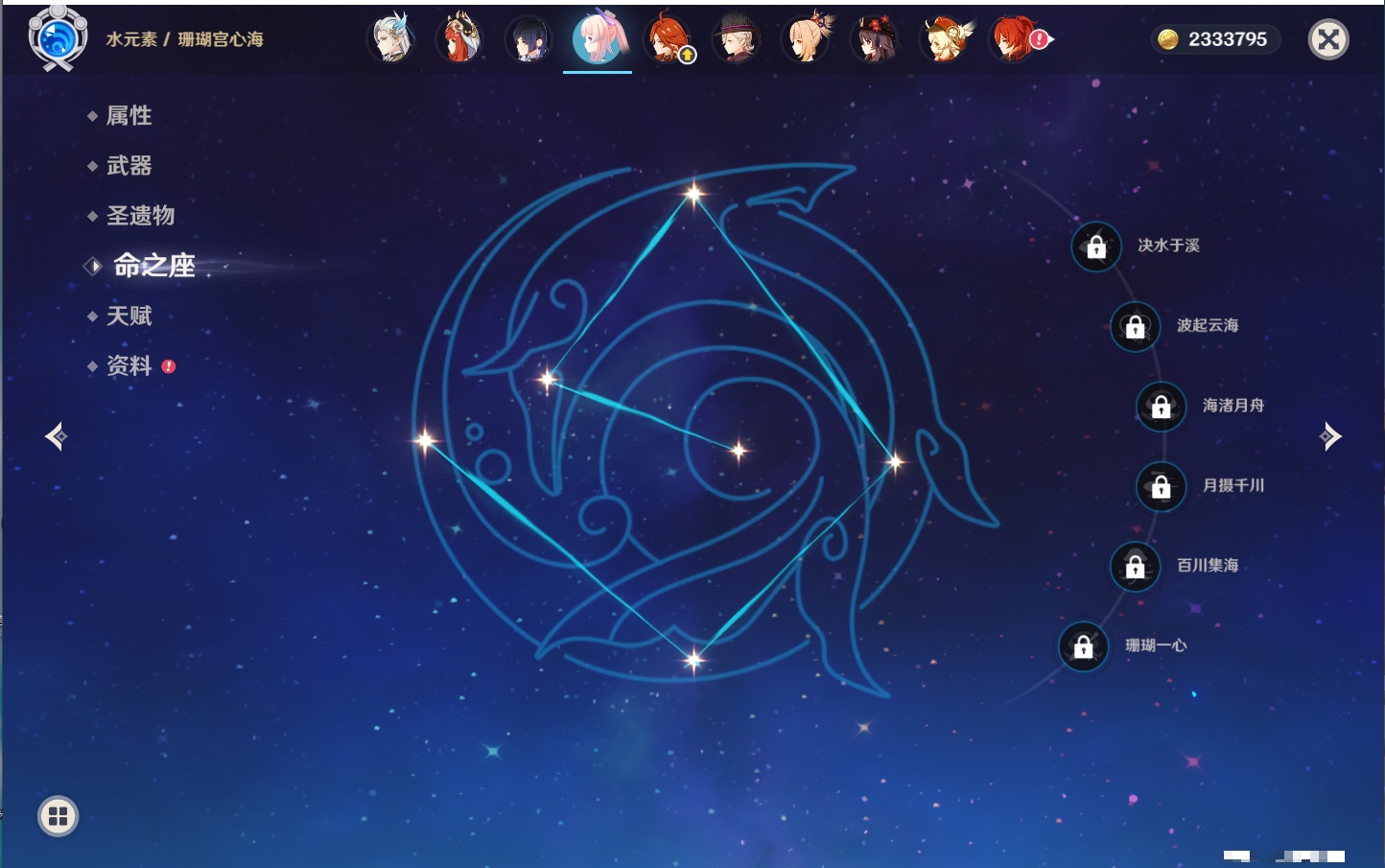Go to previous character with left arrow

click(56, 436)
